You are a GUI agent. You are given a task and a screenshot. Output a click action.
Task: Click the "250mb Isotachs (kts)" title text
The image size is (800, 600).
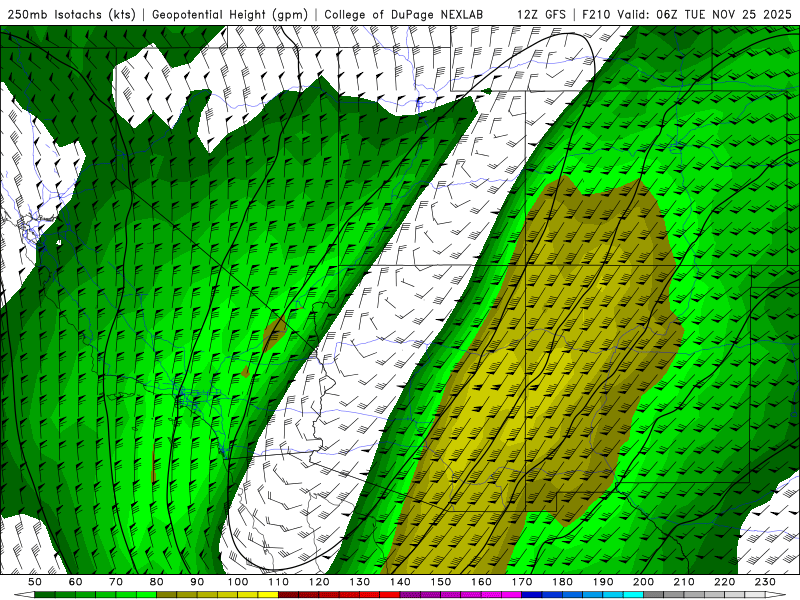coord(72,15)
